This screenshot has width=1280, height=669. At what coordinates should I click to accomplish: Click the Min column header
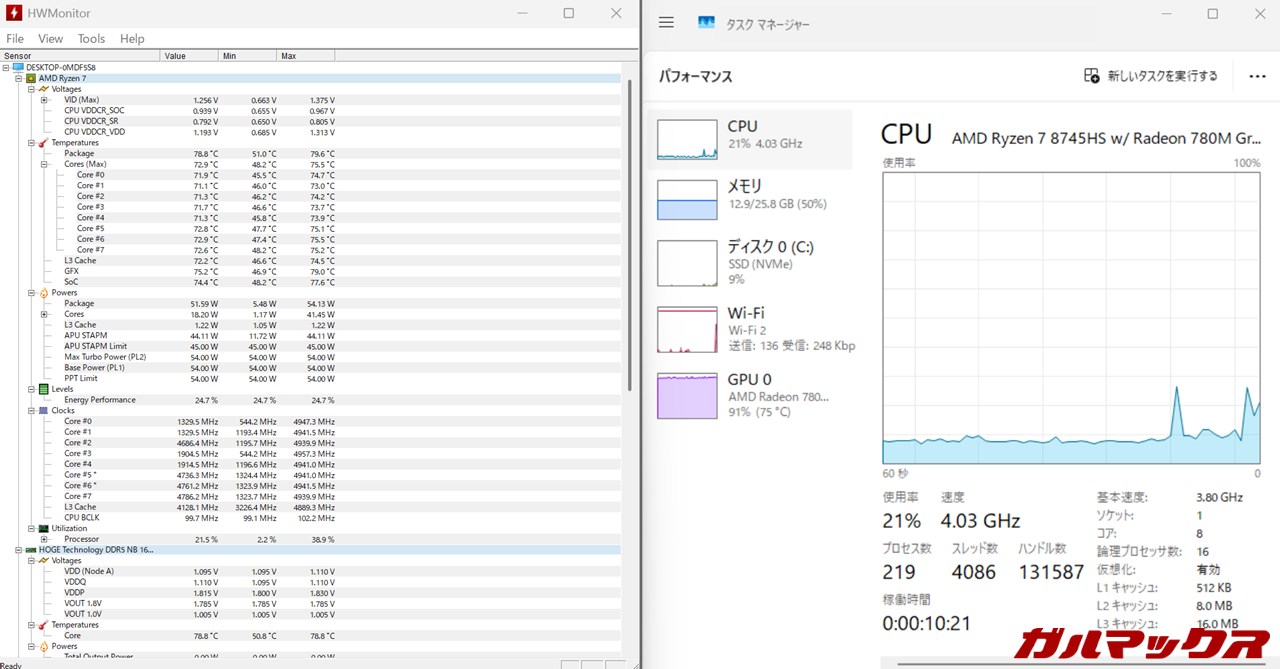(x=247, y=56)
